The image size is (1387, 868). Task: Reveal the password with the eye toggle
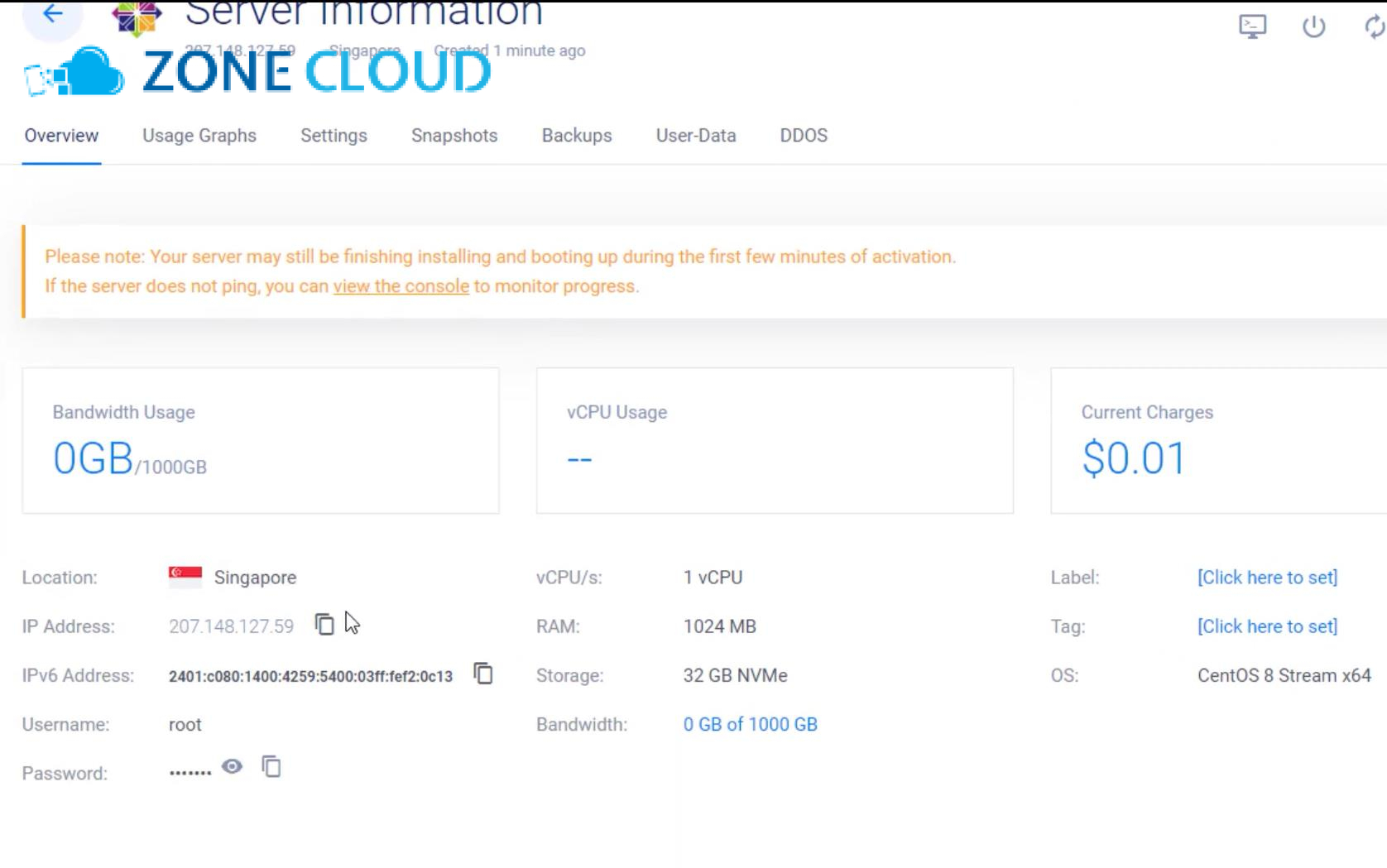(232, 767)
